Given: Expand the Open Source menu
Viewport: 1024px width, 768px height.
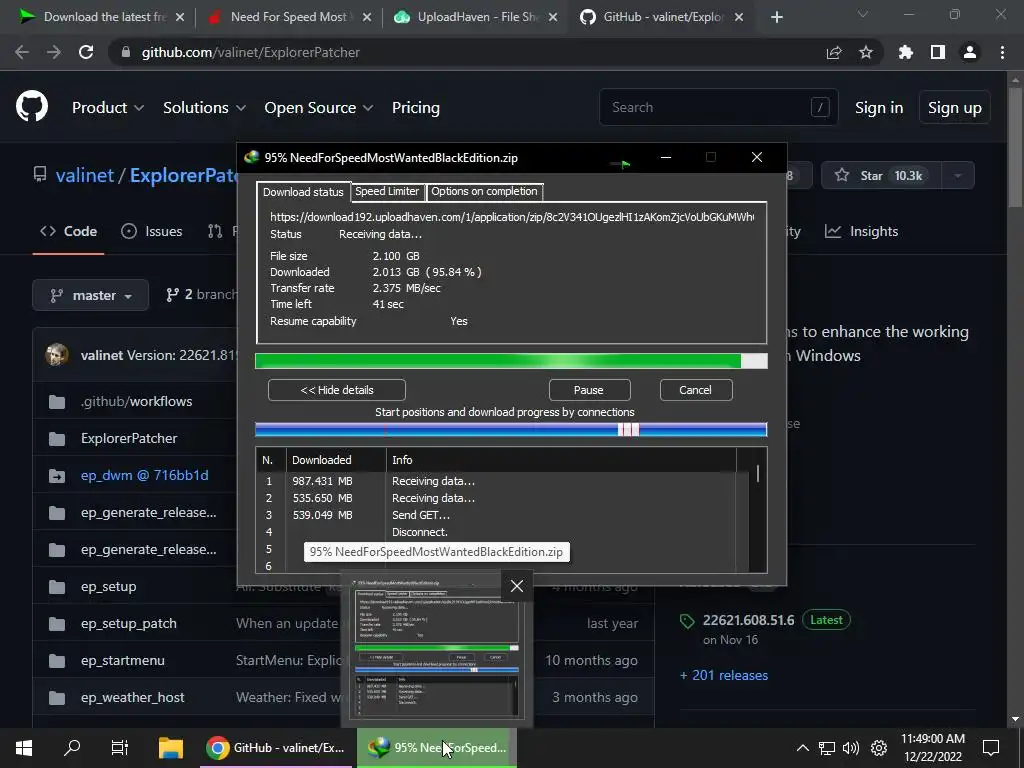Looking at the screenshot, I should click(319, 108).
